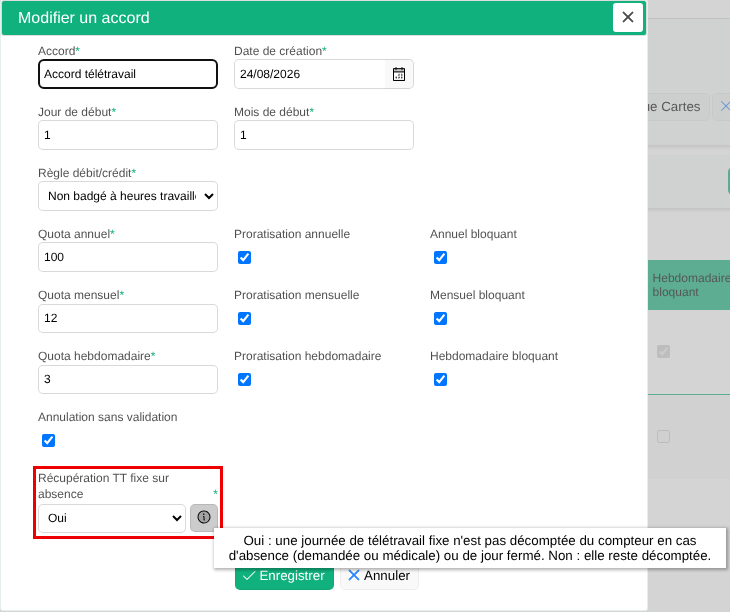Focus the Accord name text field

[128, 74]
